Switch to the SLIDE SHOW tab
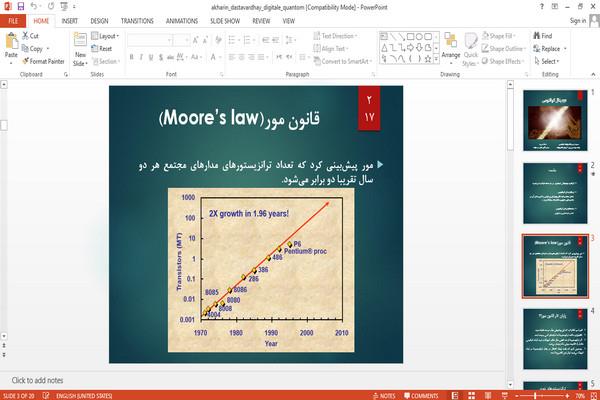The height and width of the screenshot is (400, 600). [x=225, y=21]
